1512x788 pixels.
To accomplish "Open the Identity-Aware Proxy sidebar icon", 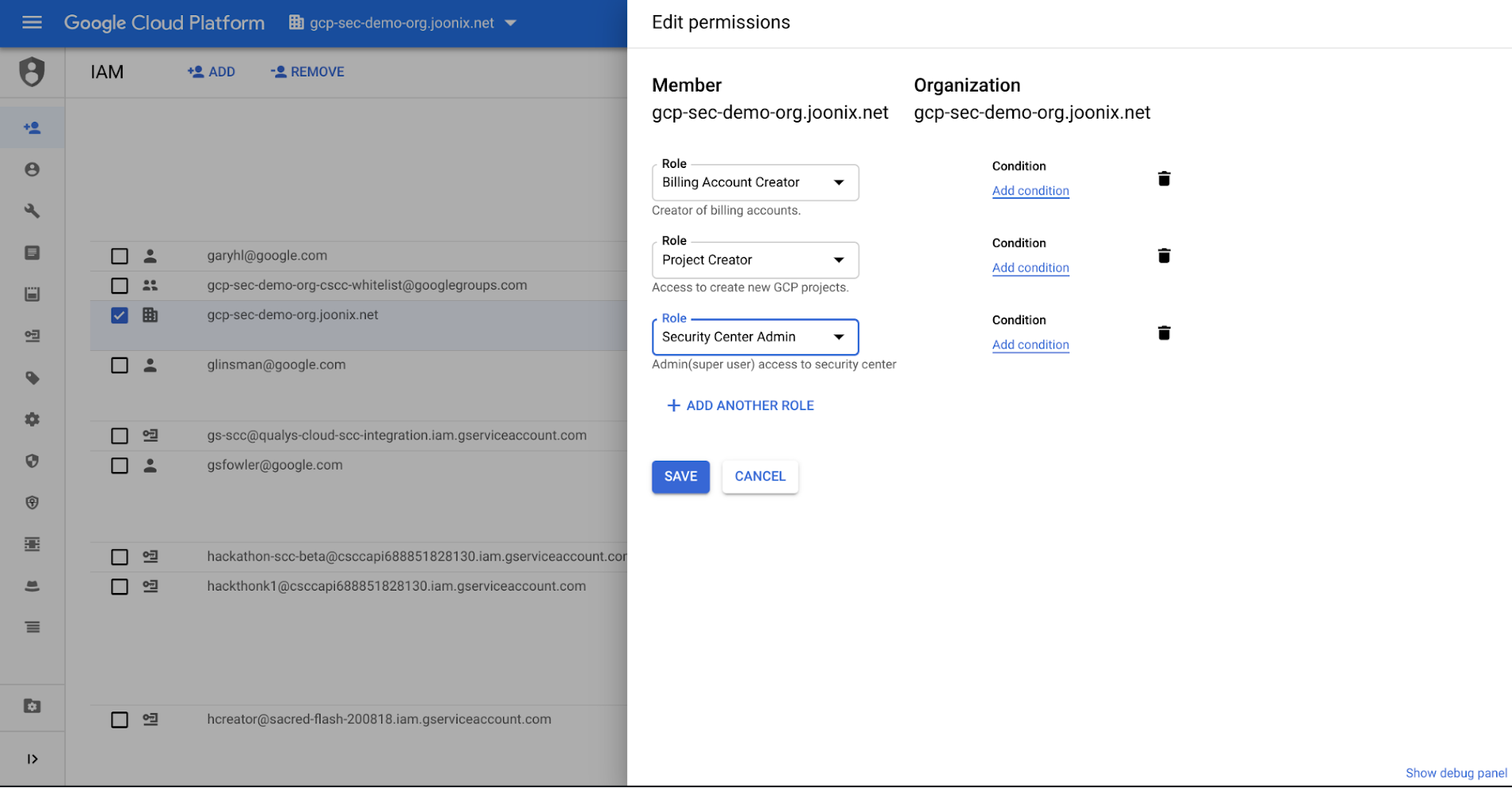I will pos(32,544).
